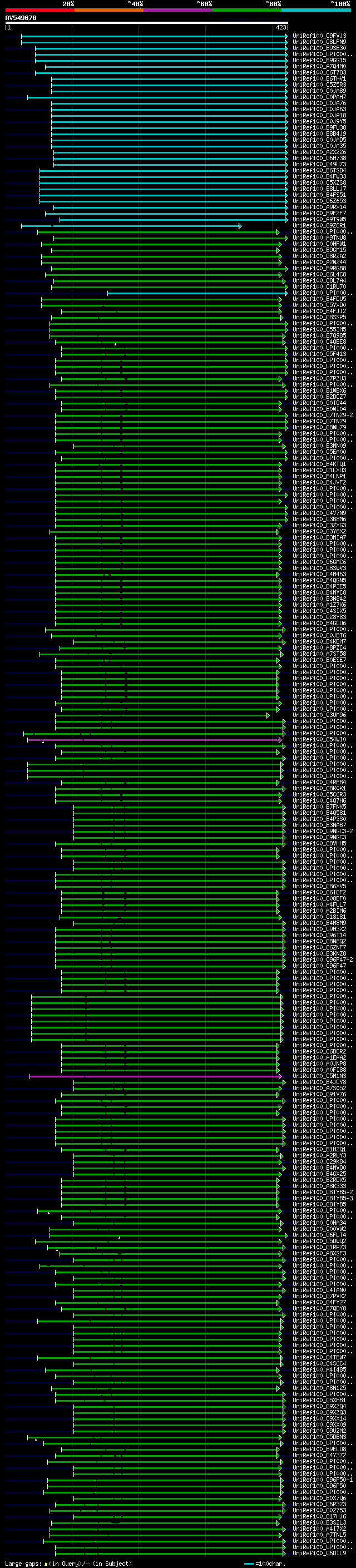This screenshot has height=1568, width=356.
Task: Click the orange ~40% identity legend segment
Action: click(109, 10)
